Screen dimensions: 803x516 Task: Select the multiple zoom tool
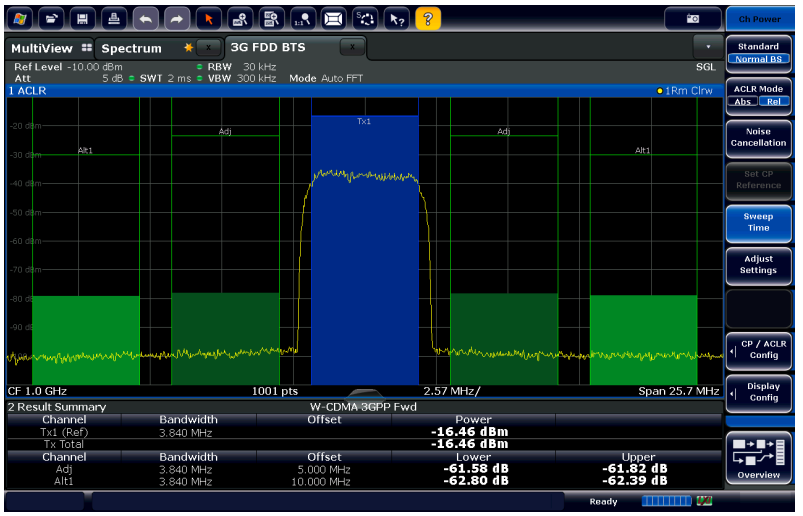[271, 19]
